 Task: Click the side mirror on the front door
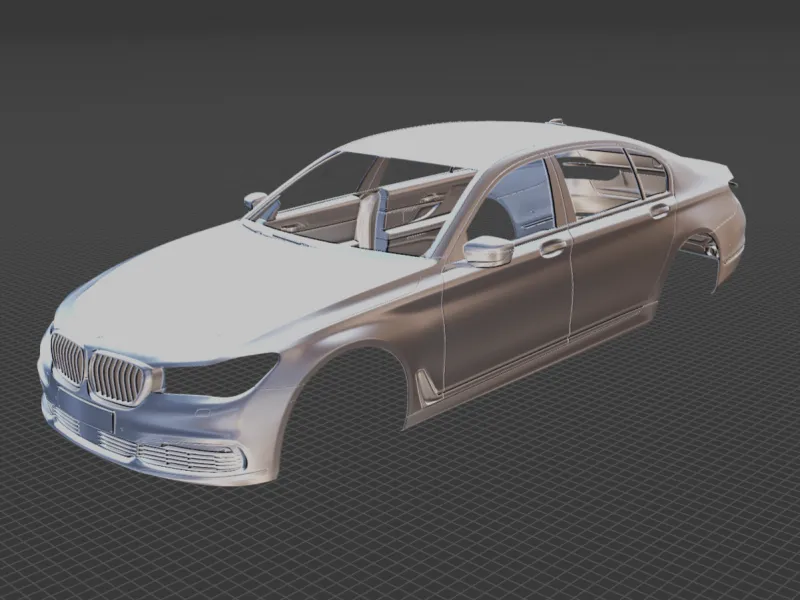[x=488, y=252]
